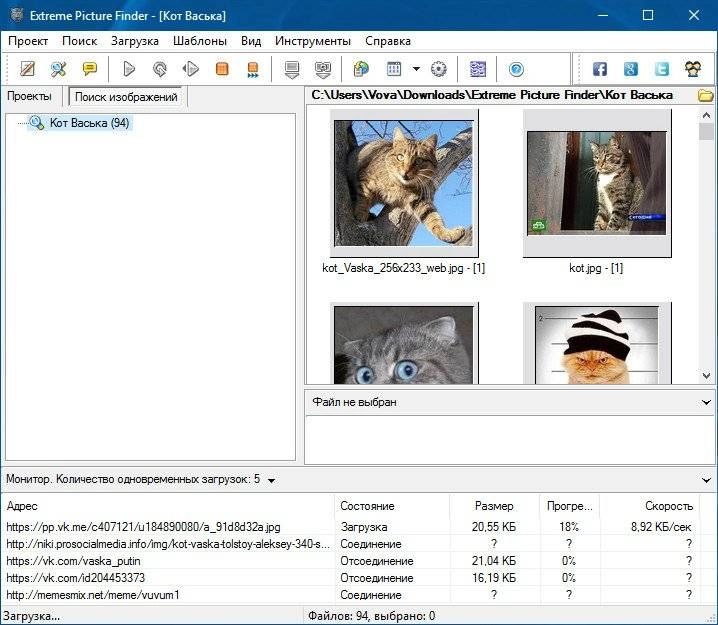This screenshot has width=718, height=625.
Task: Share via the Facebook icon
Action: coord(600,69)
